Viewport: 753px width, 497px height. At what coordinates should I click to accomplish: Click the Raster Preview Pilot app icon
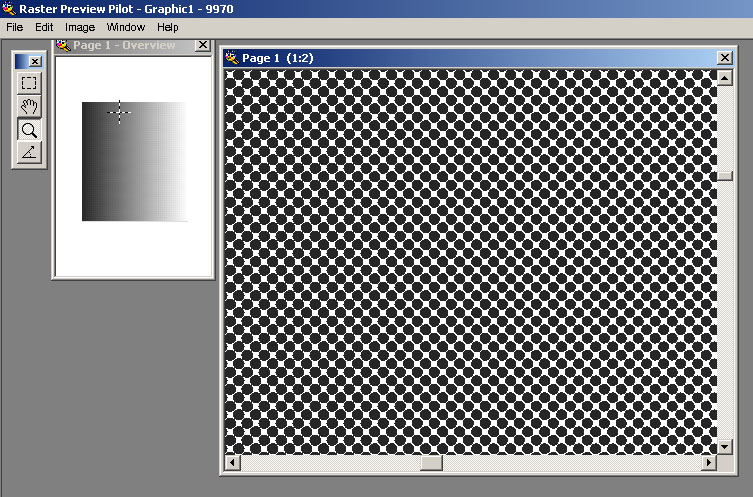click(9, 9)
